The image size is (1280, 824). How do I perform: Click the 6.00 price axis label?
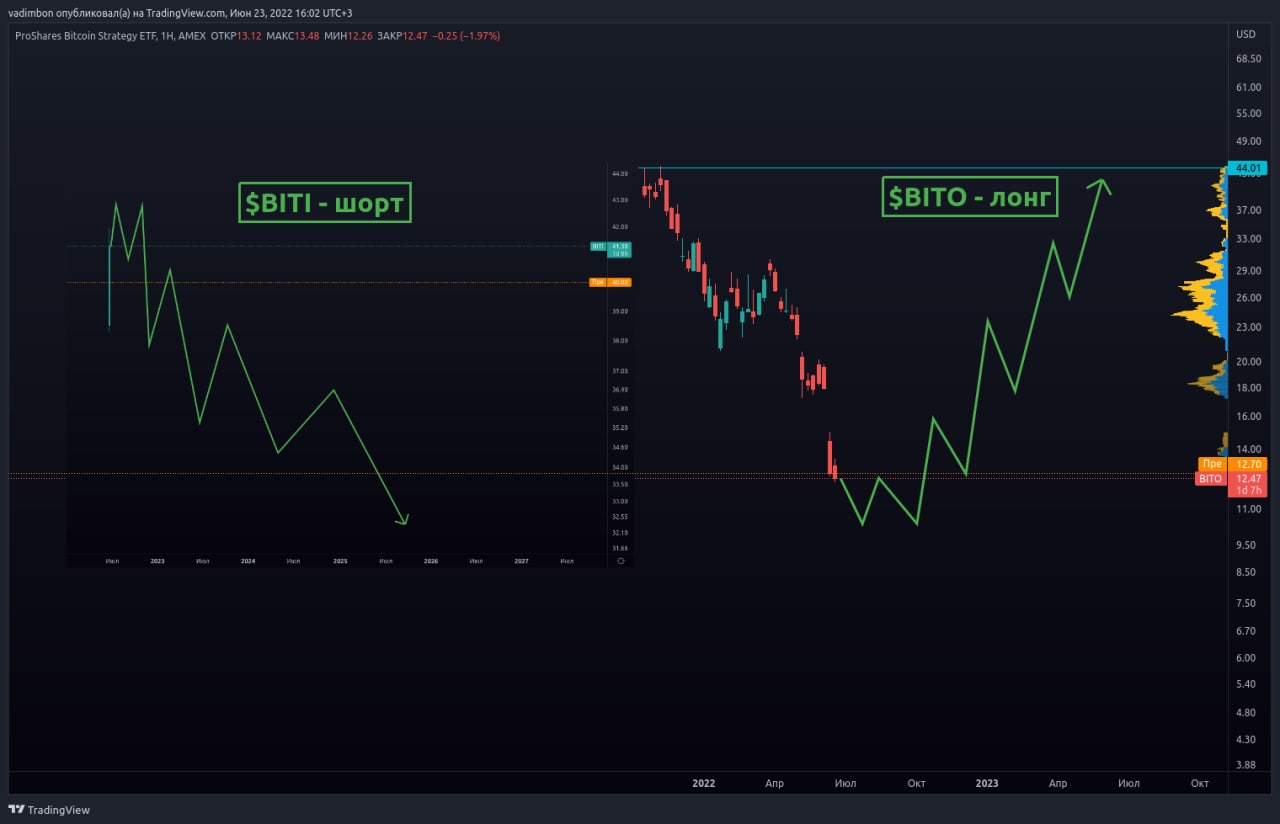tap(1247, 658)
